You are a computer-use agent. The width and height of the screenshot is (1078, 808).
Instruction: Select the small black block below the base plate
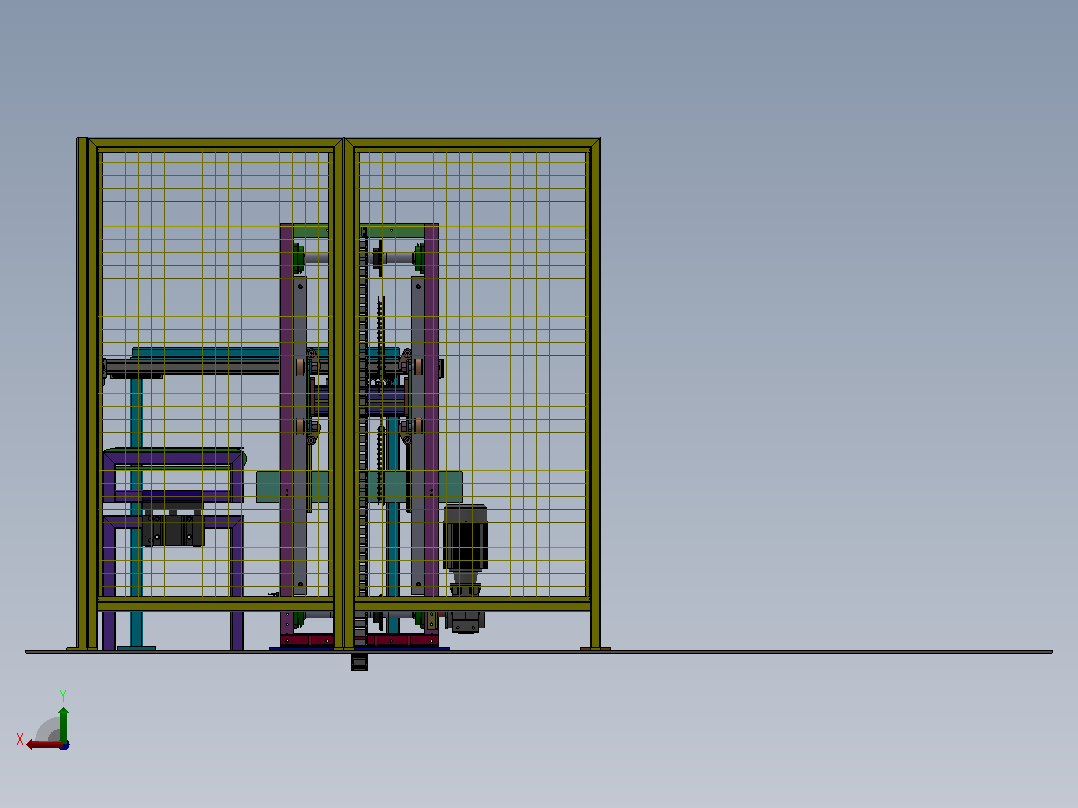tap(360, 662)
